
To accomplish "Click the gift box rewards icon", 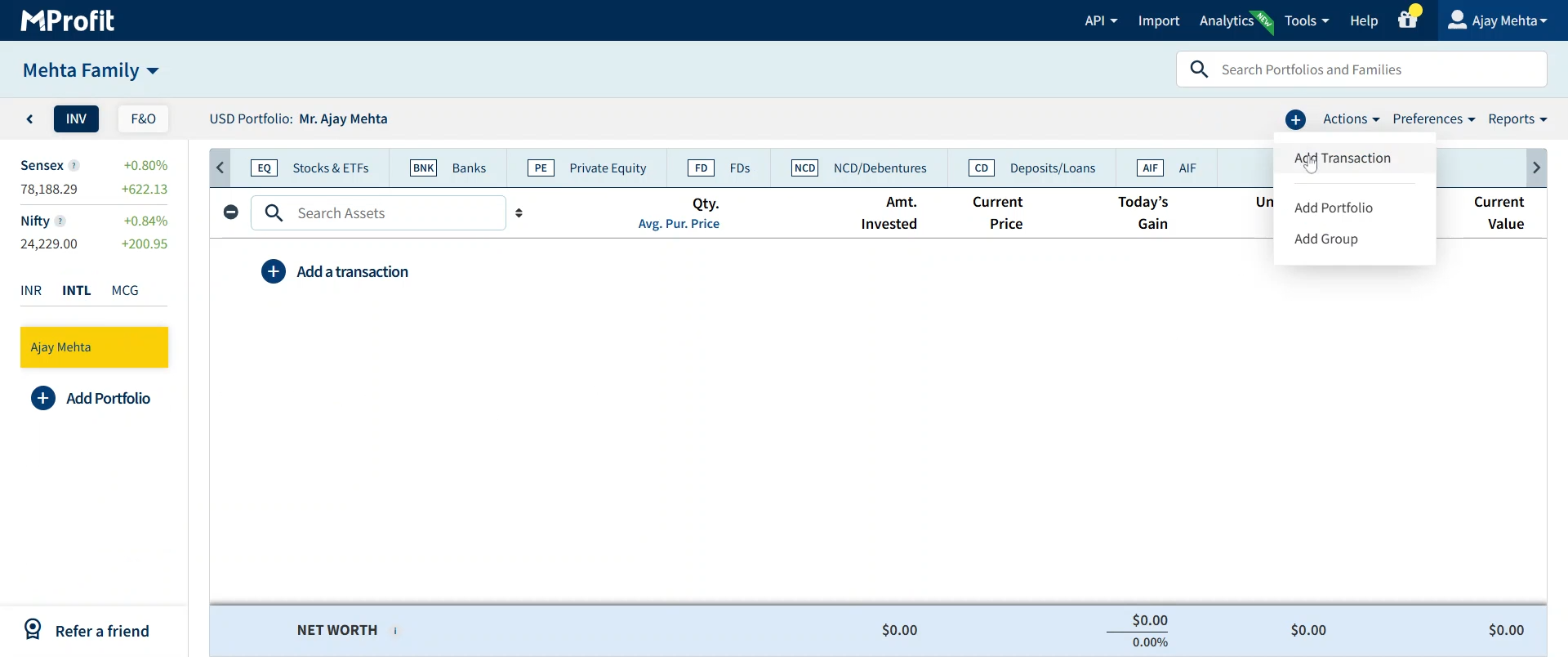I will [x=1407, y=20].
